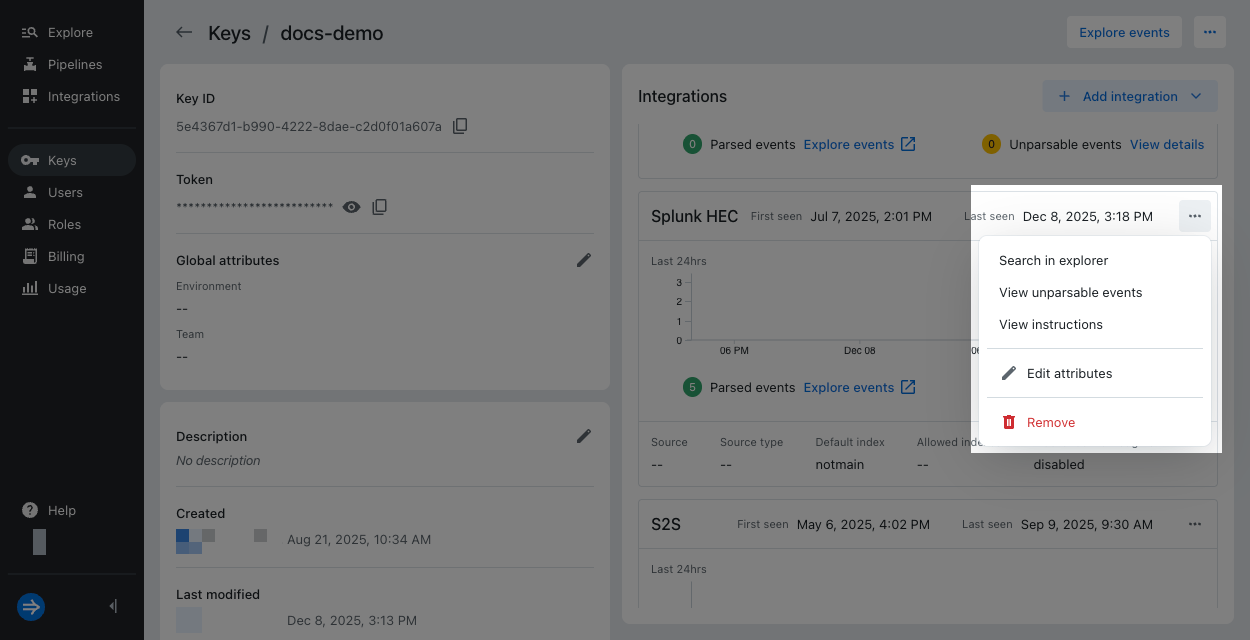Select Edit attributes in context menu

1069,374
